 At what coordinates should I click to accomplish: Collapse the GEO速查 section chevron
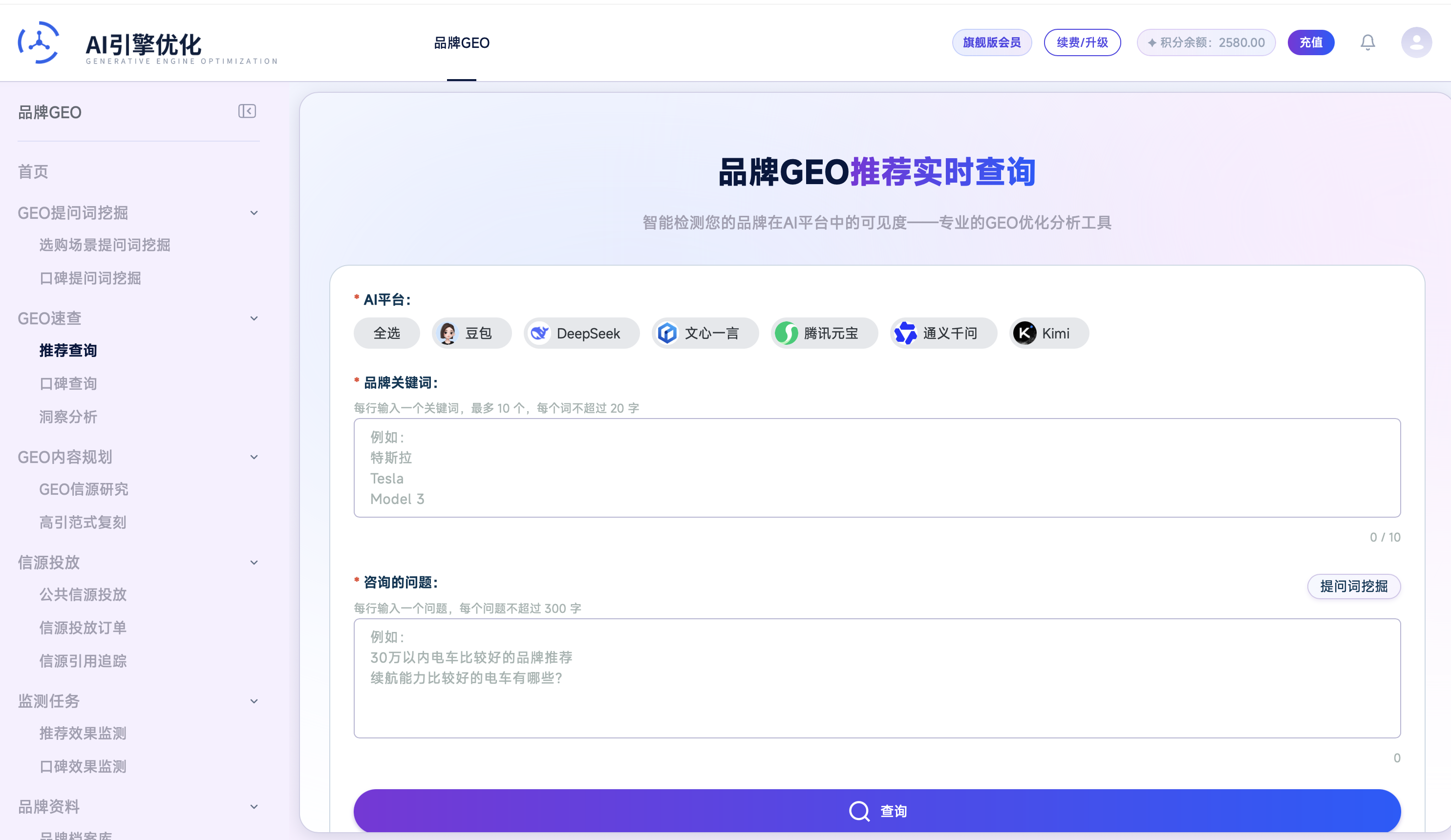[x=254, y=318]
